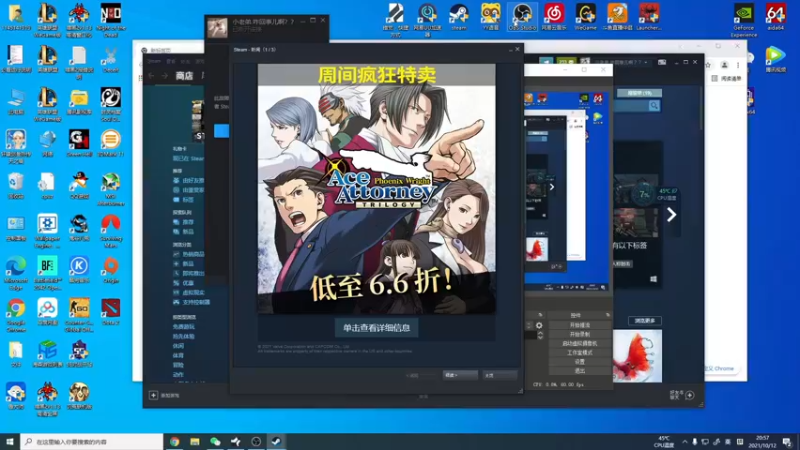
Task: Open the Battlefield BF desktop icon
Action: coord(47,273)
